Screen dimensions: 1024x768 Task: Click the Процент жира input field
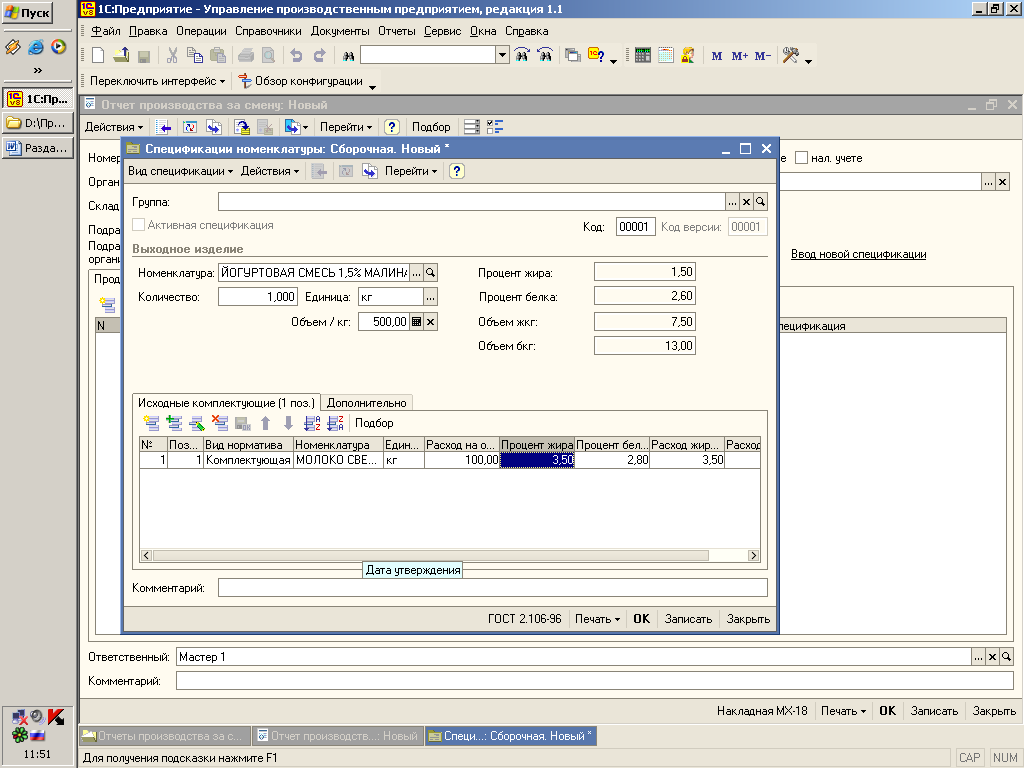click(645, 272)
